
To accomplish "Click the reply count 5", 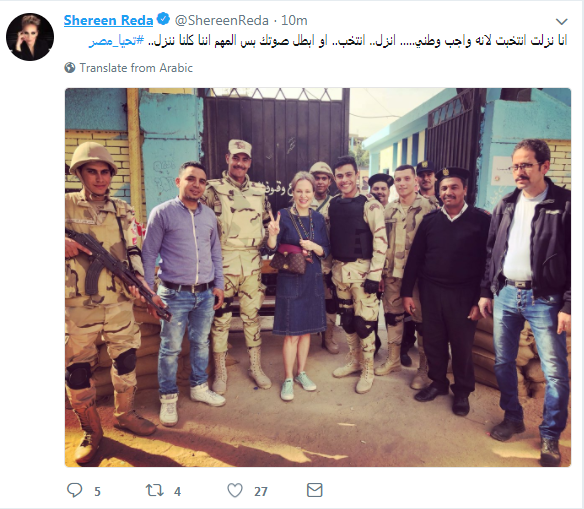I will tap(97, 491).
